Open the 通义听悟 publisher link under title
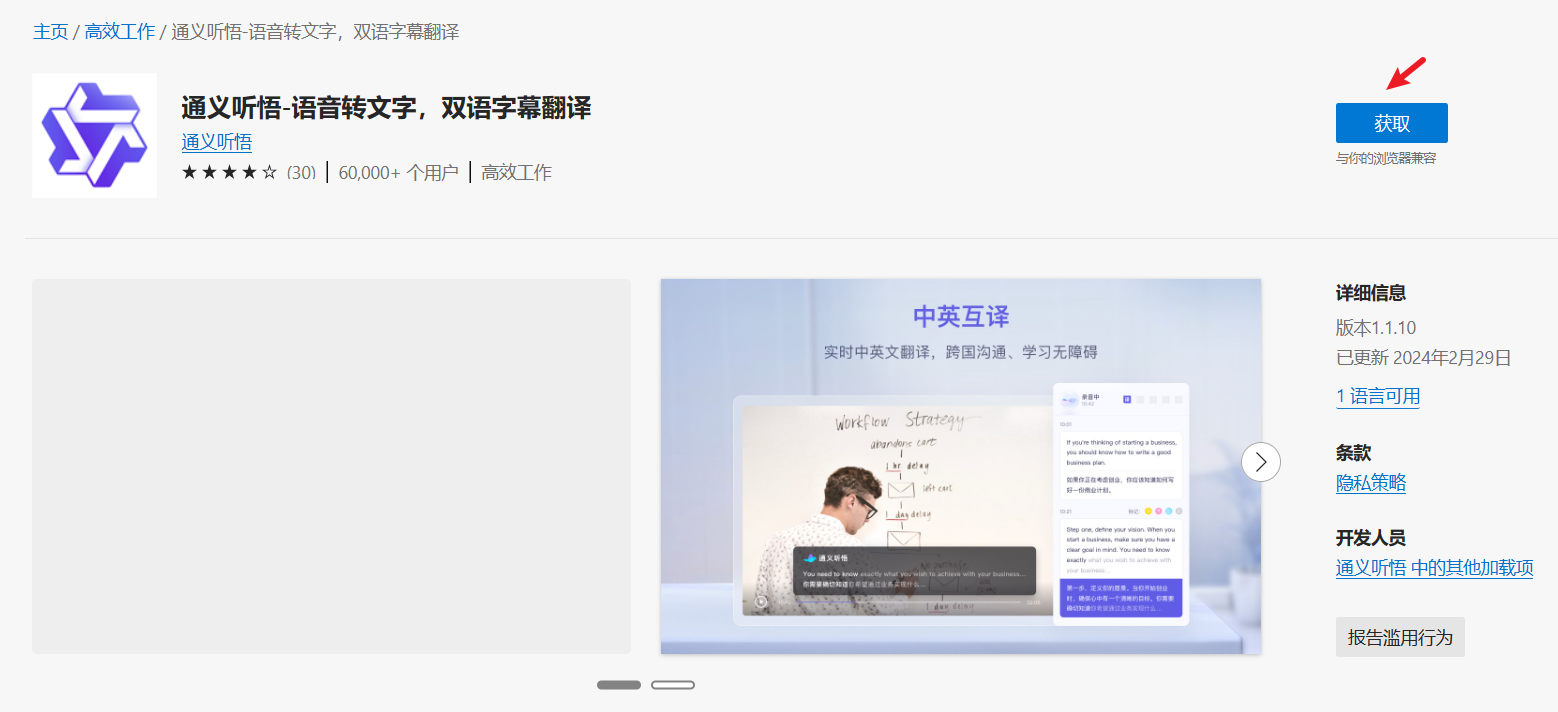The image size is (1558, 712). tap(217, 142)
